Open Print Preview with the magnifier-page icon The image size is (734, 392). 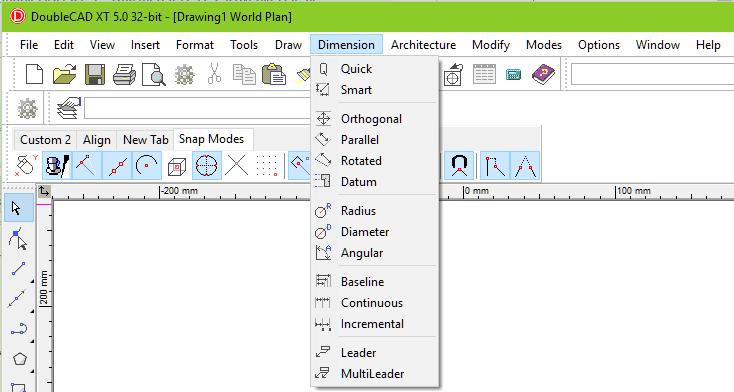154,74
